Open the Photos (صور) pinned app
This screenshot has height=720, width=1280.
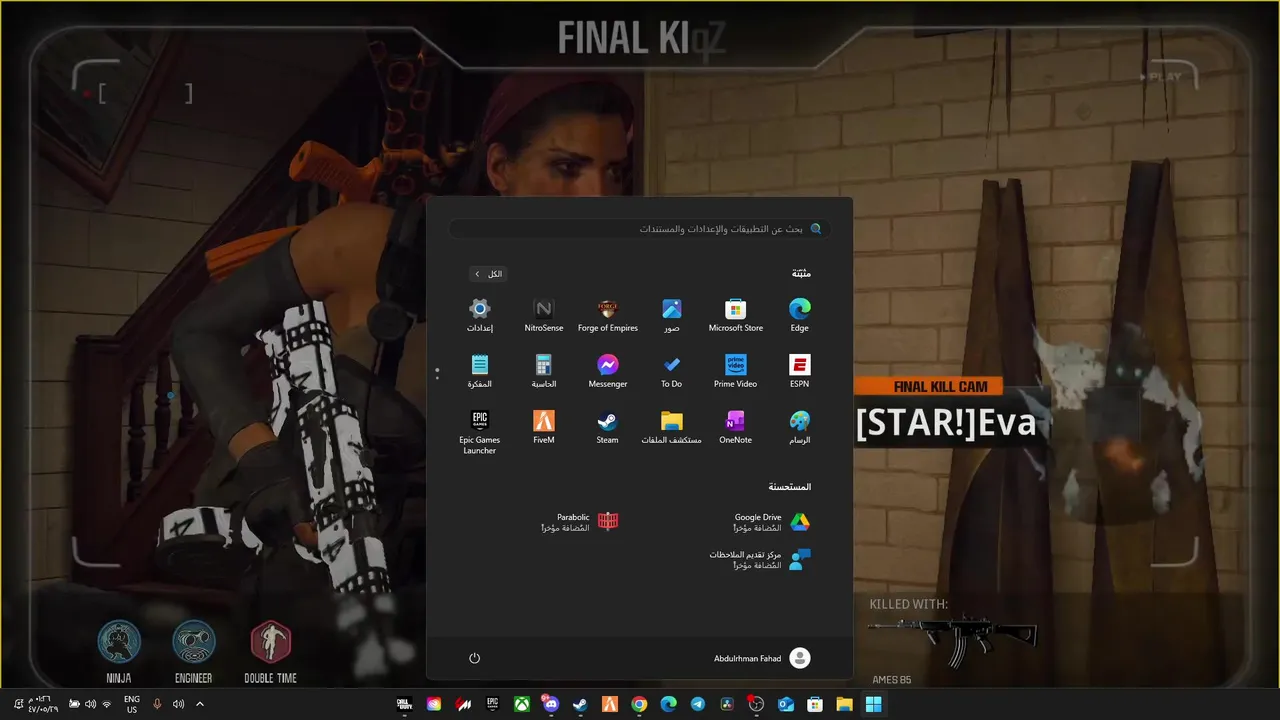671,315
